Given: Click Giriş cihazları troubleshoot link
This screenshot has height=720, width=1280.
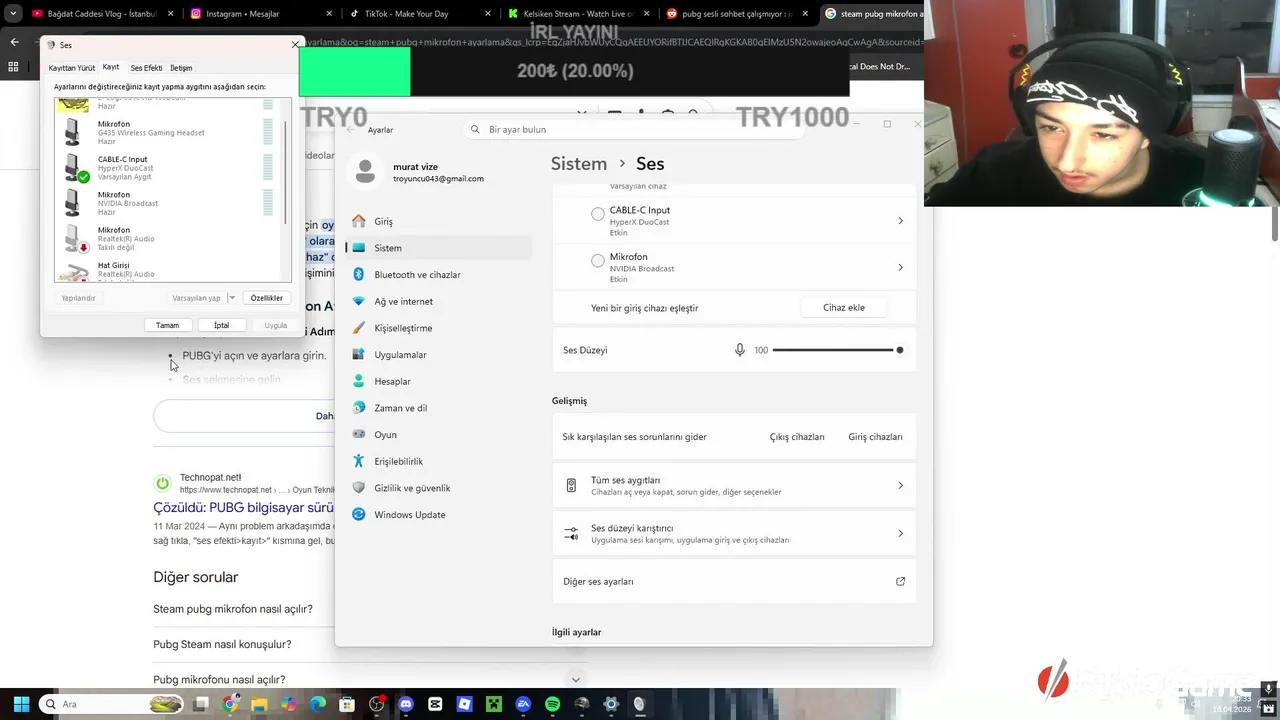Looking at the screenshot, I should (875, 437).
